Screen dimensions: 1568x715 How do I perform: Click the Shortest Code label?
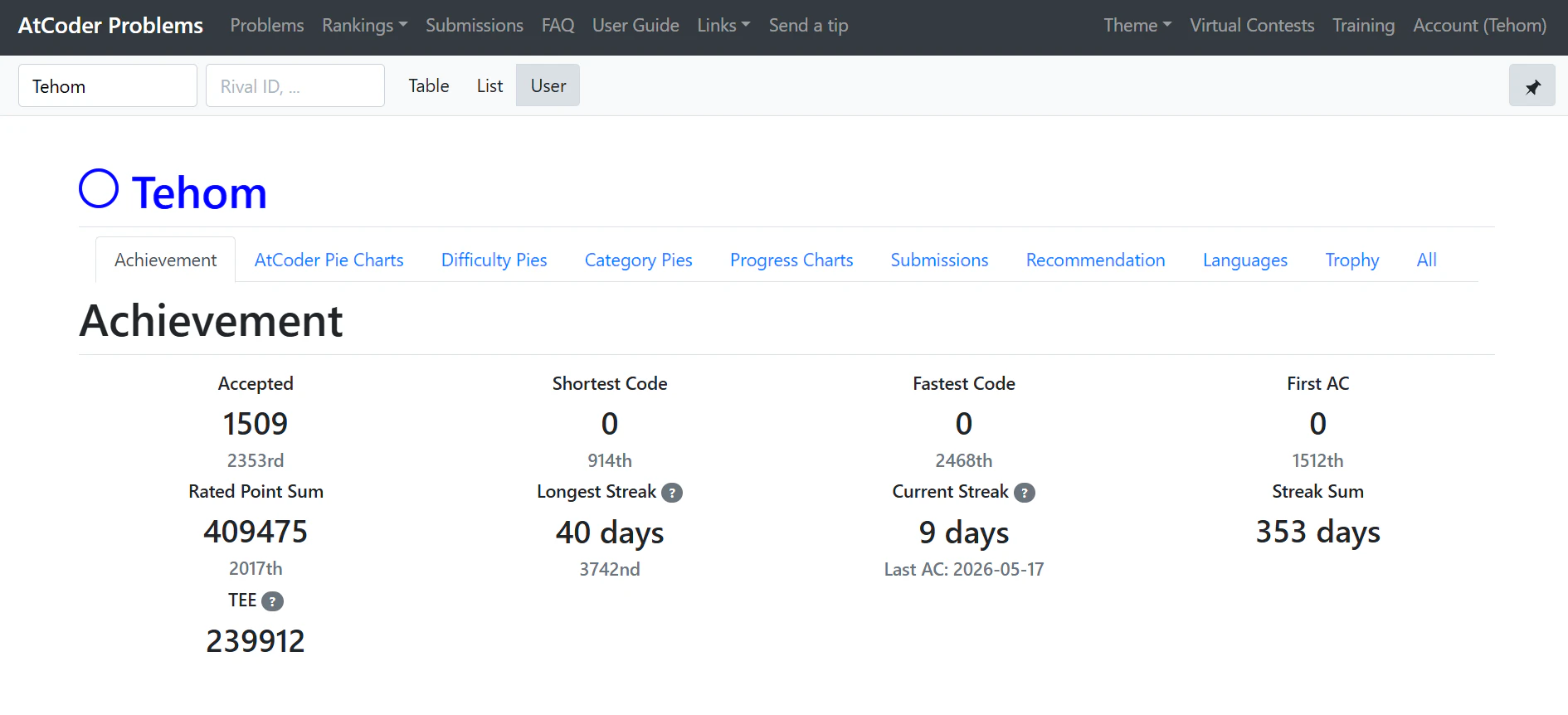tap(610, 383)
